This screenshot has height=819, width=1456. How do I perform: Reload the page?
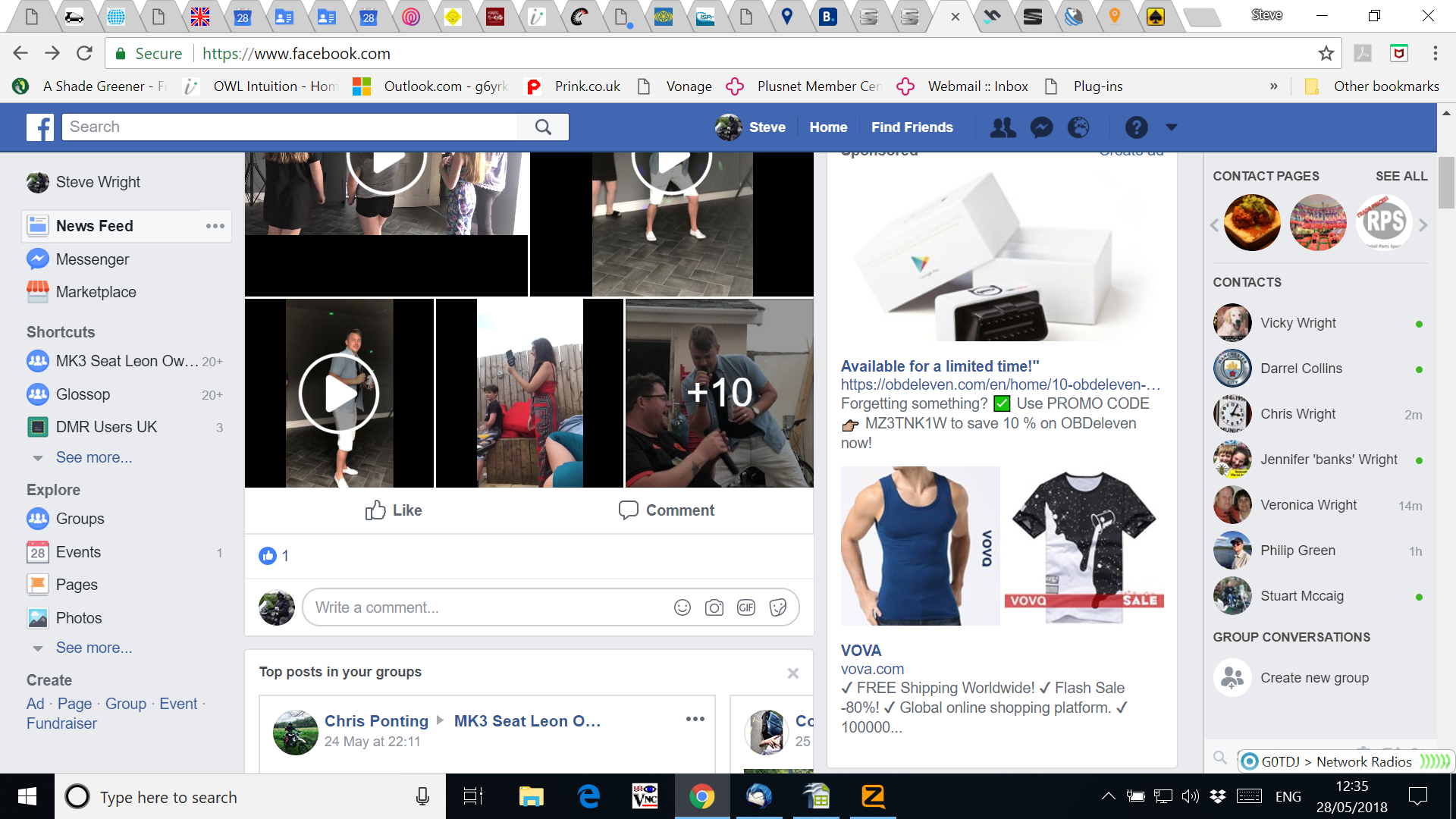[x=84, y=53]
